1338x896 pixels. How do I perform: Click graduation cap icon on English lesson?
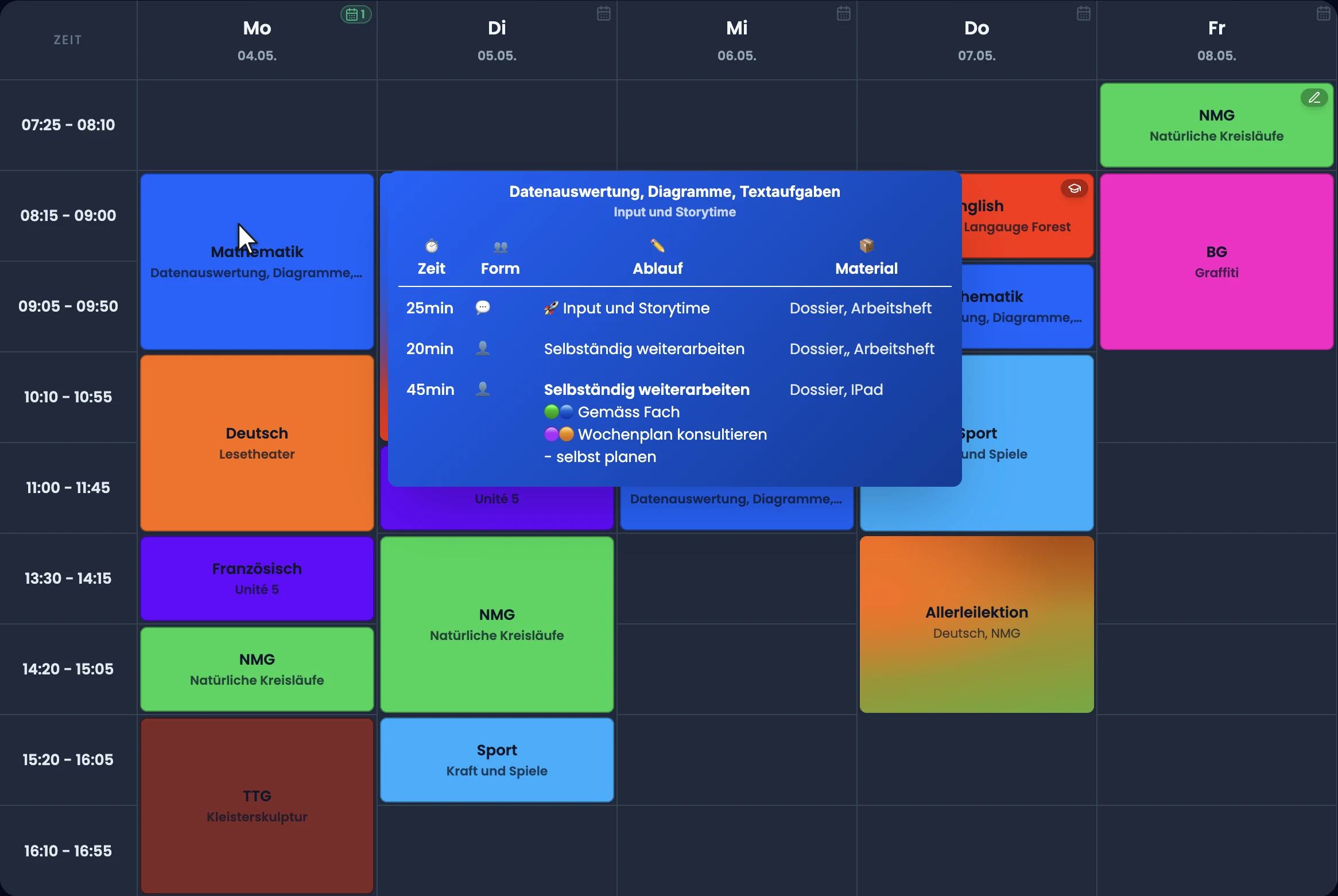pos(1075,188)
